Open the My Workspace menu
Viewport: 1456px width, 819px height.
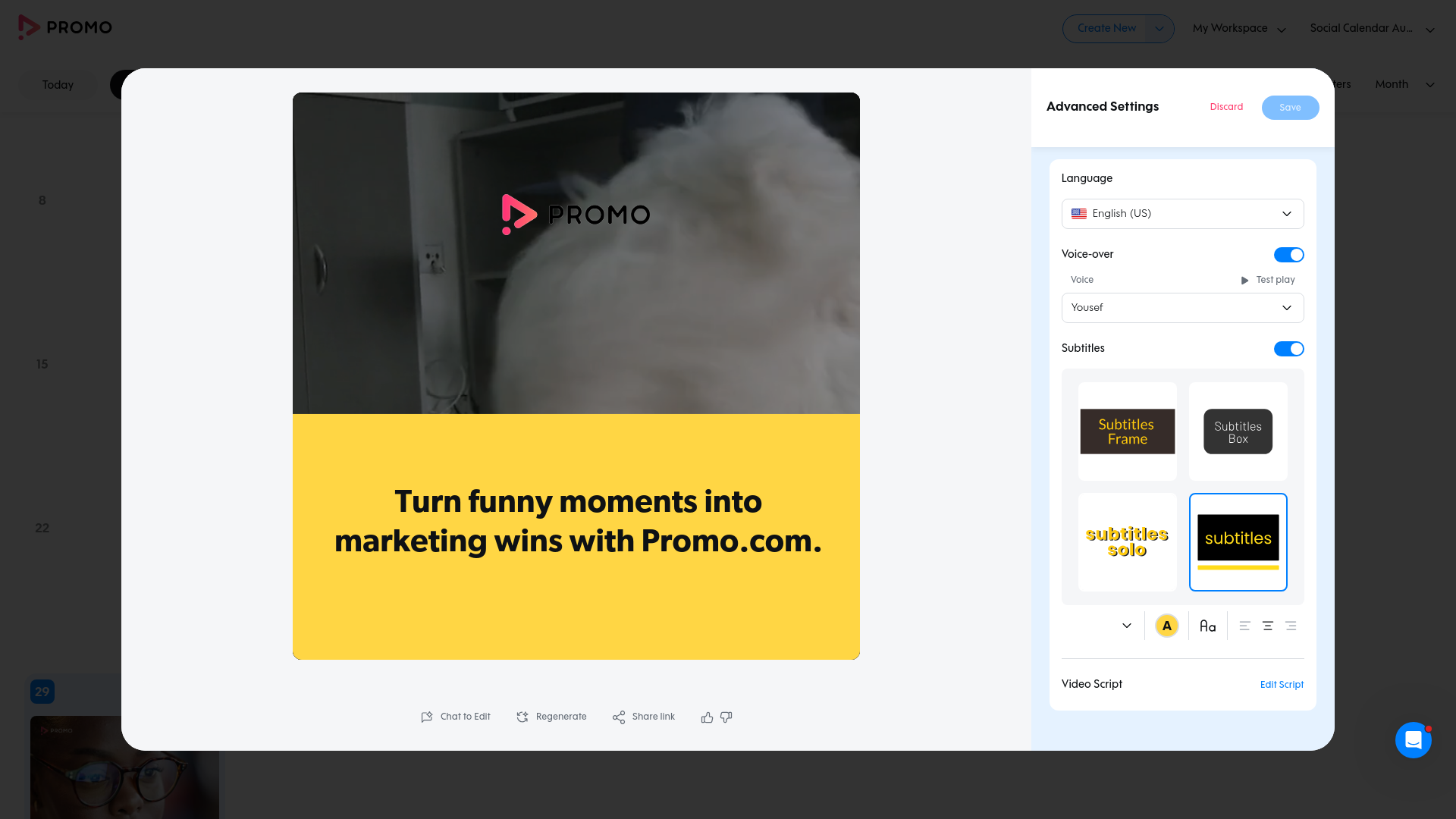coord(1239,29)
